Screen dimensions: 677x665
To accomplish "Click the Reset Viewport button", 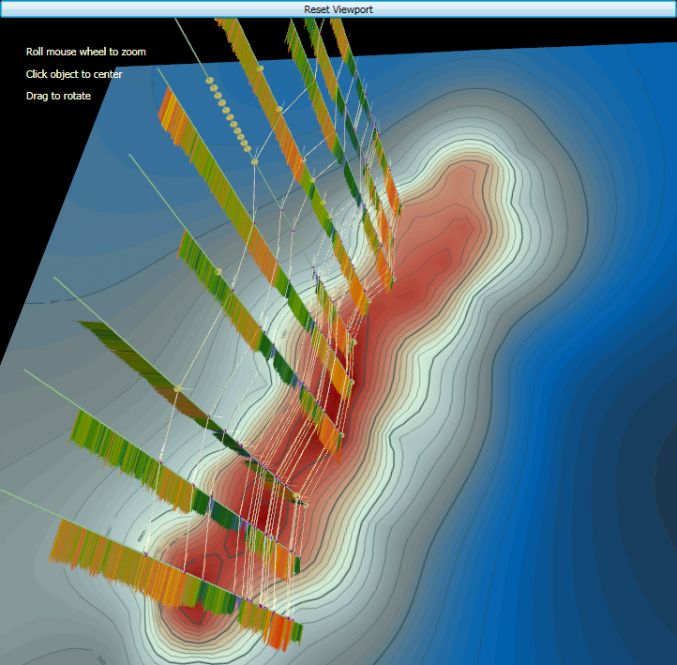I will pyautogui.click(x=338, y=8).
